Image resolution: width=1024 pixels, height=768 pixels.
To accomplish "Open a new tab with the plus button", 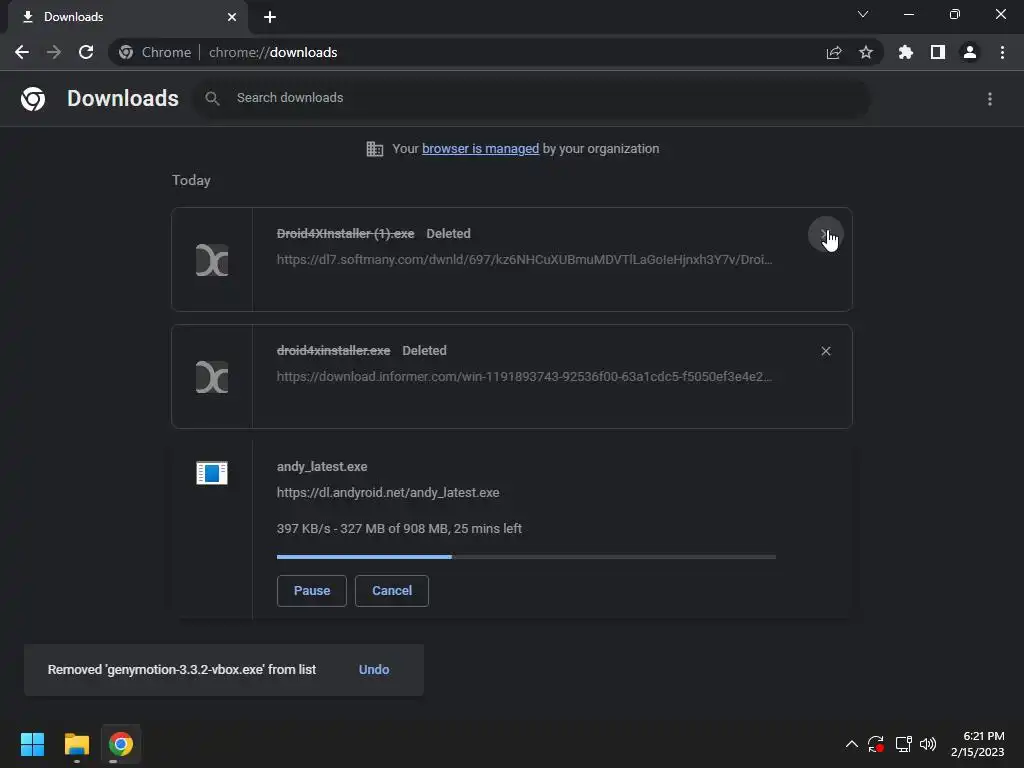I will [270, 17].
